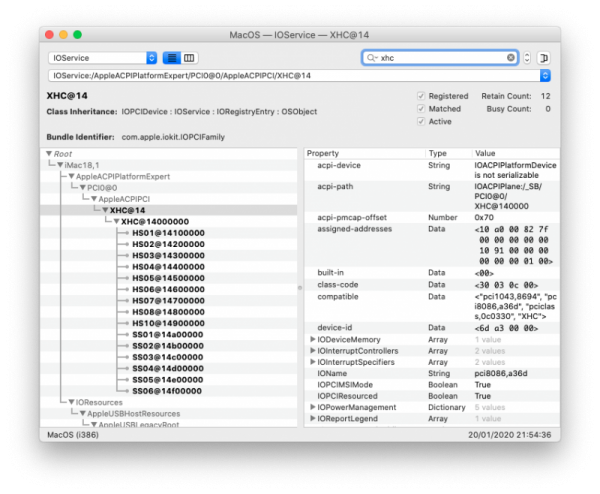Expand the IOInterruptSpecifiers property
This screenshot has height=494, width=600.
tap(312, 362)
